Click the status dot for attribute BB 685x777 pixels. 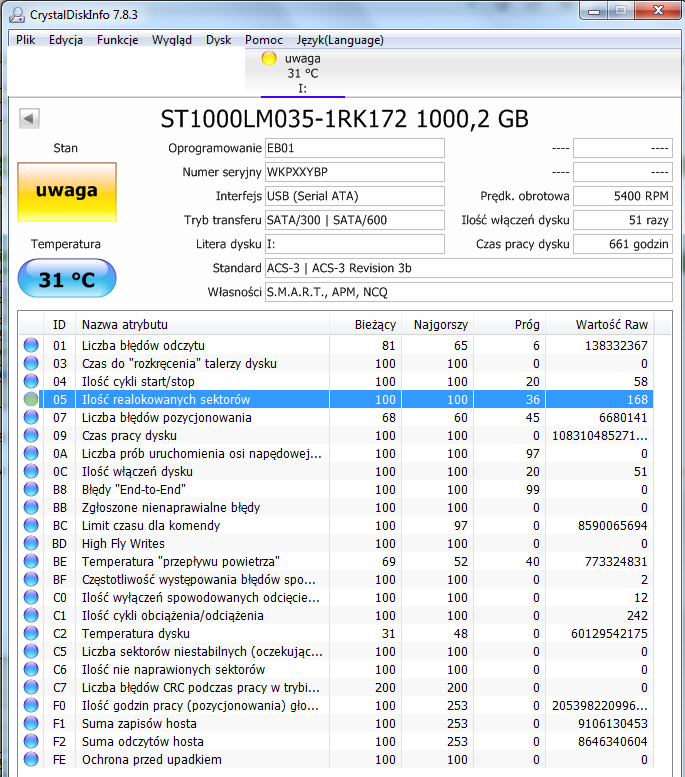(x=31, y=507)
